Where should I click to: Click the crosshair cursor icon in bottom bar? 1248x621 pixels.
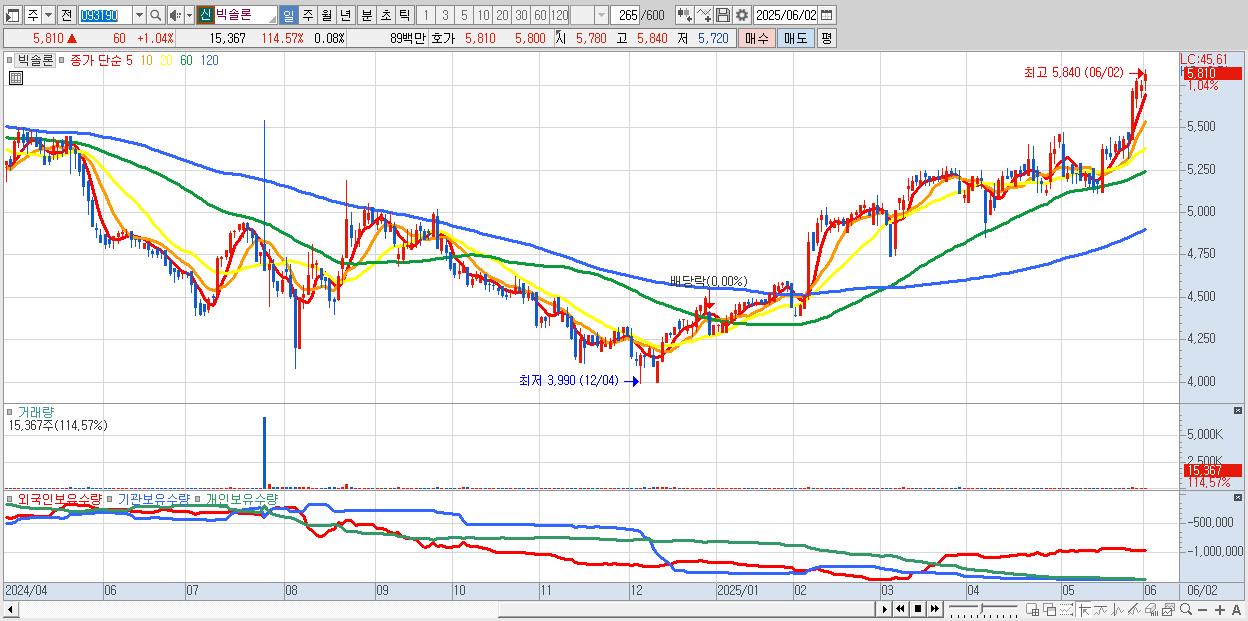pyautogui.click(x=1084, y=610)
